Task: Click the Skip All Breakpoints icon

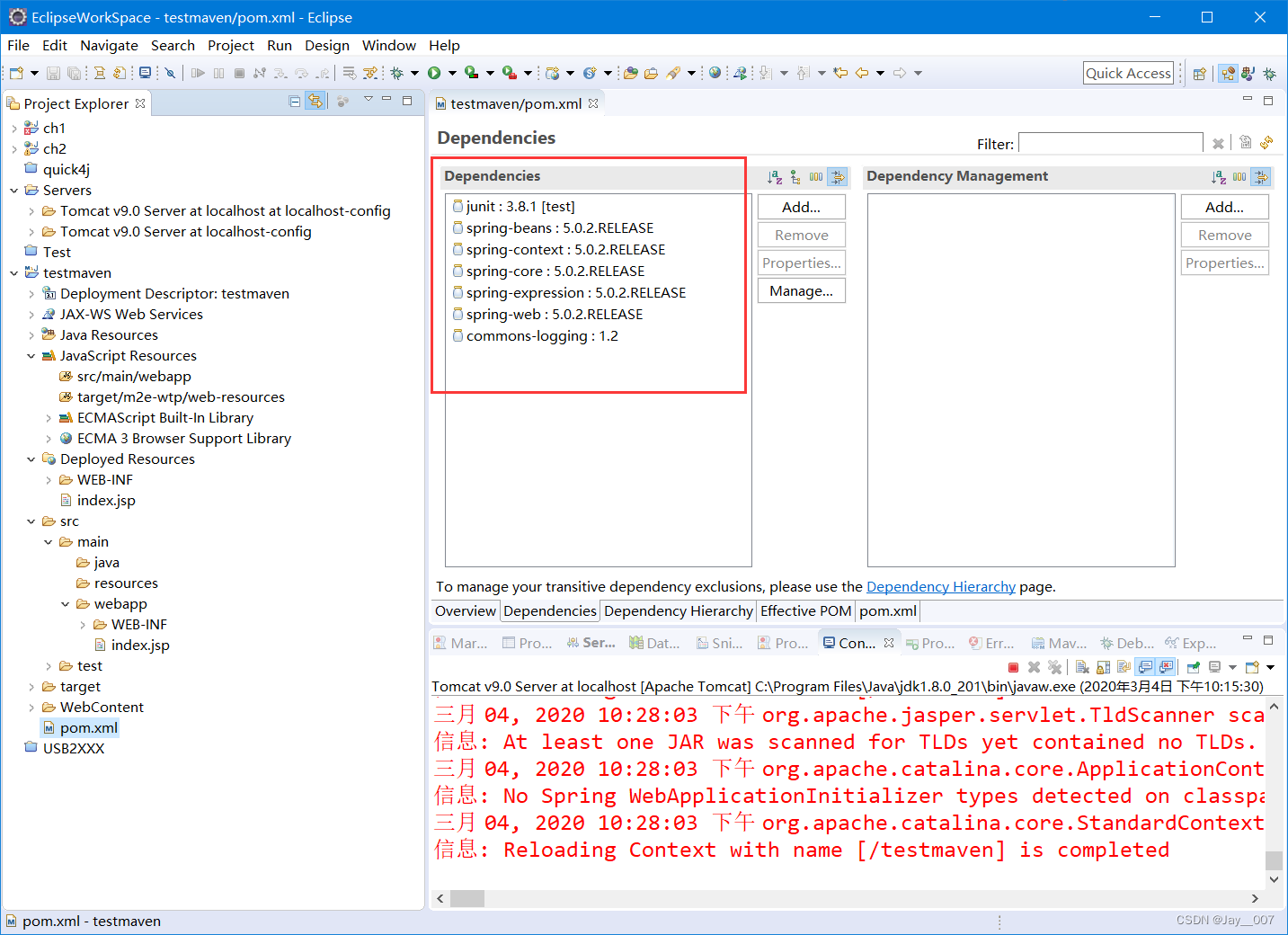Action: (x=169, y=73)
